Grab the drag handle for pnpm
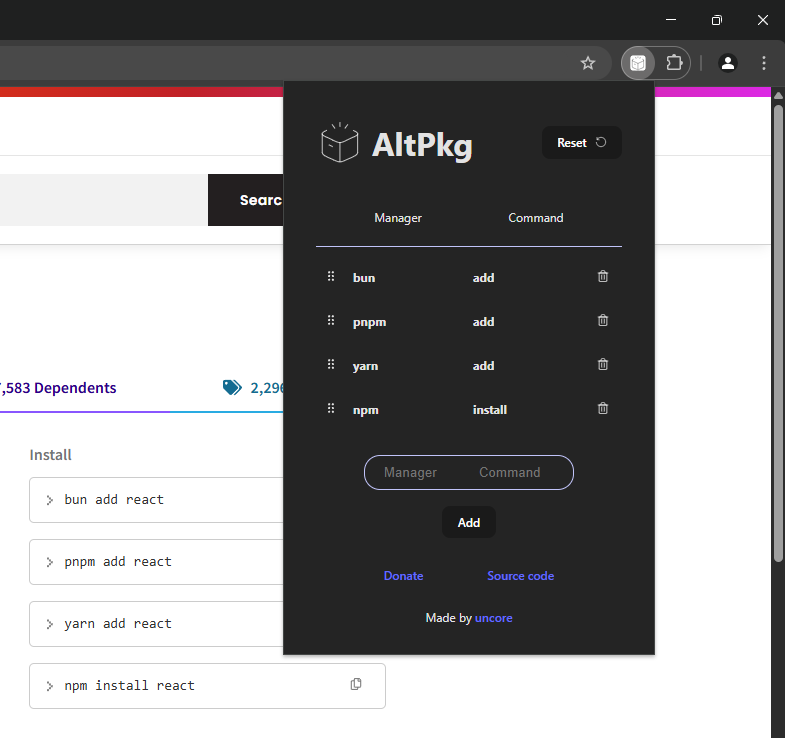This screenshot has height=738, width=785. click(331, 320)
